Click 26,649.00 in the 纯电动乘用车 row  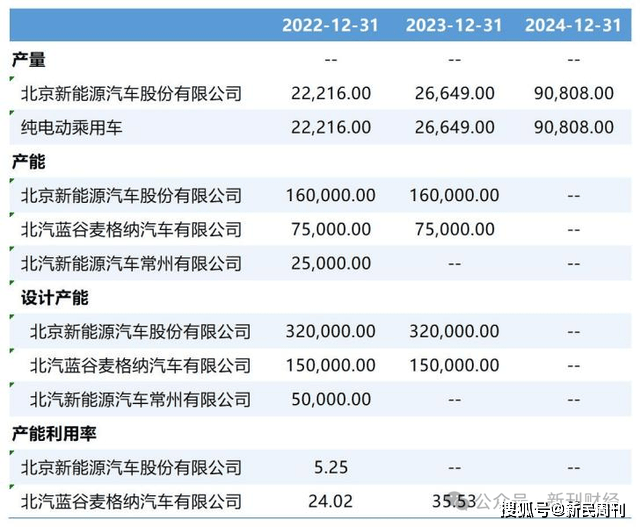point(455,127)
